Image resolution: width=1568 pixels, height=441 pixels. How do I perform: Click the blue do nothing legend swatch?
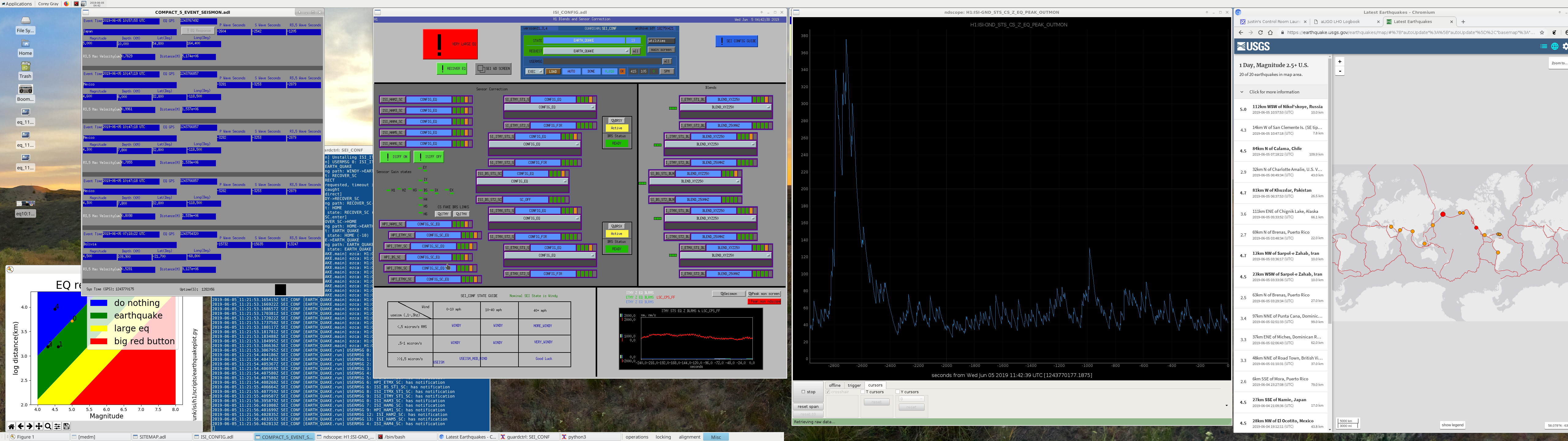tap(99, 303)
